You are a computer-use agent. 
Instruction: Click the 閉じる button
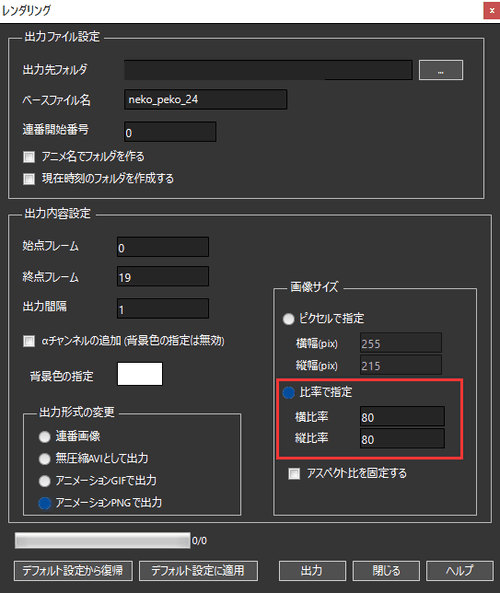pyautogui.click(x=386, y=571)
